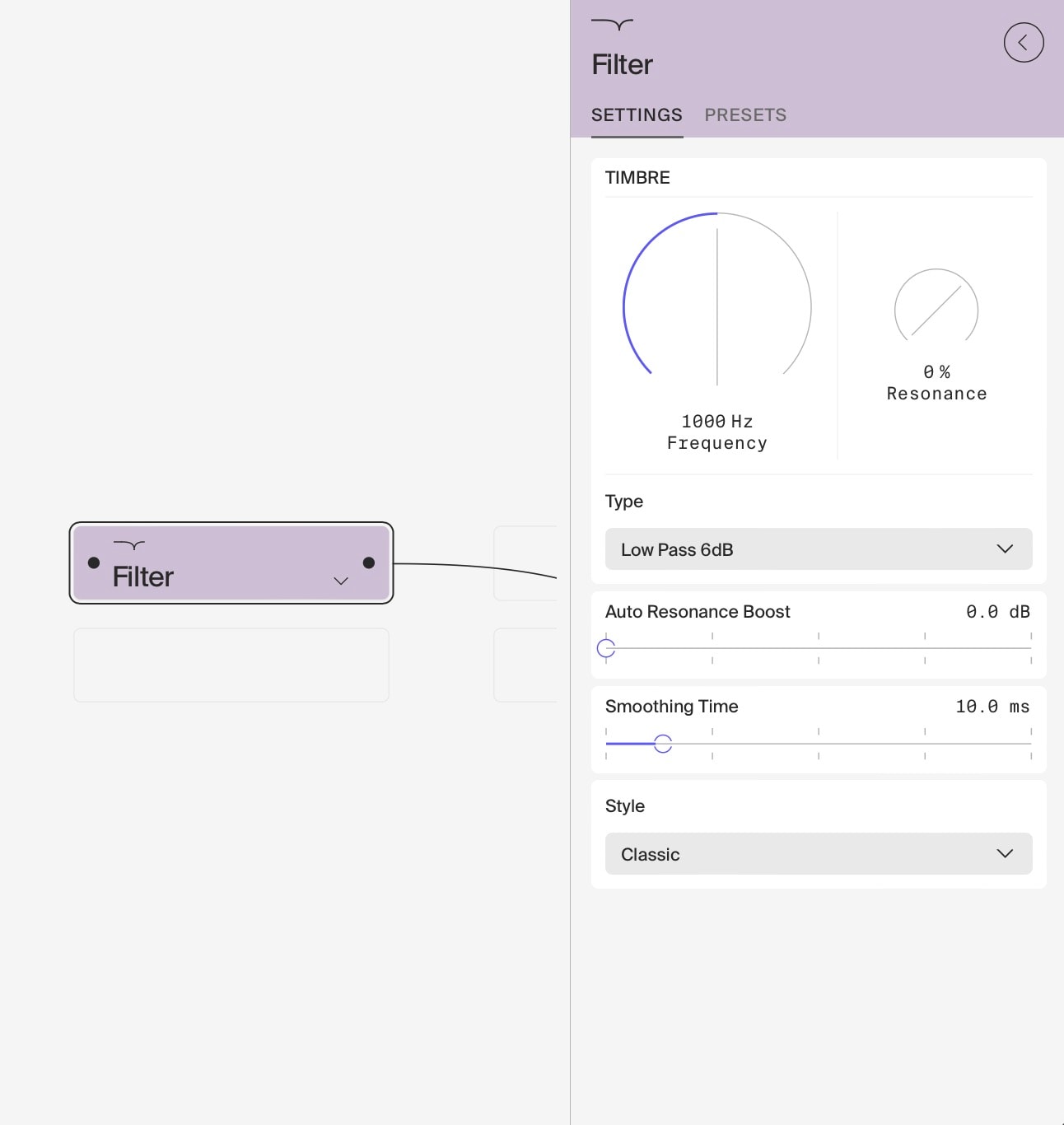This screenshot has width=1064, height=1125.
Task: Click the empty node slot below the Filter node
Action: (231, 665)
